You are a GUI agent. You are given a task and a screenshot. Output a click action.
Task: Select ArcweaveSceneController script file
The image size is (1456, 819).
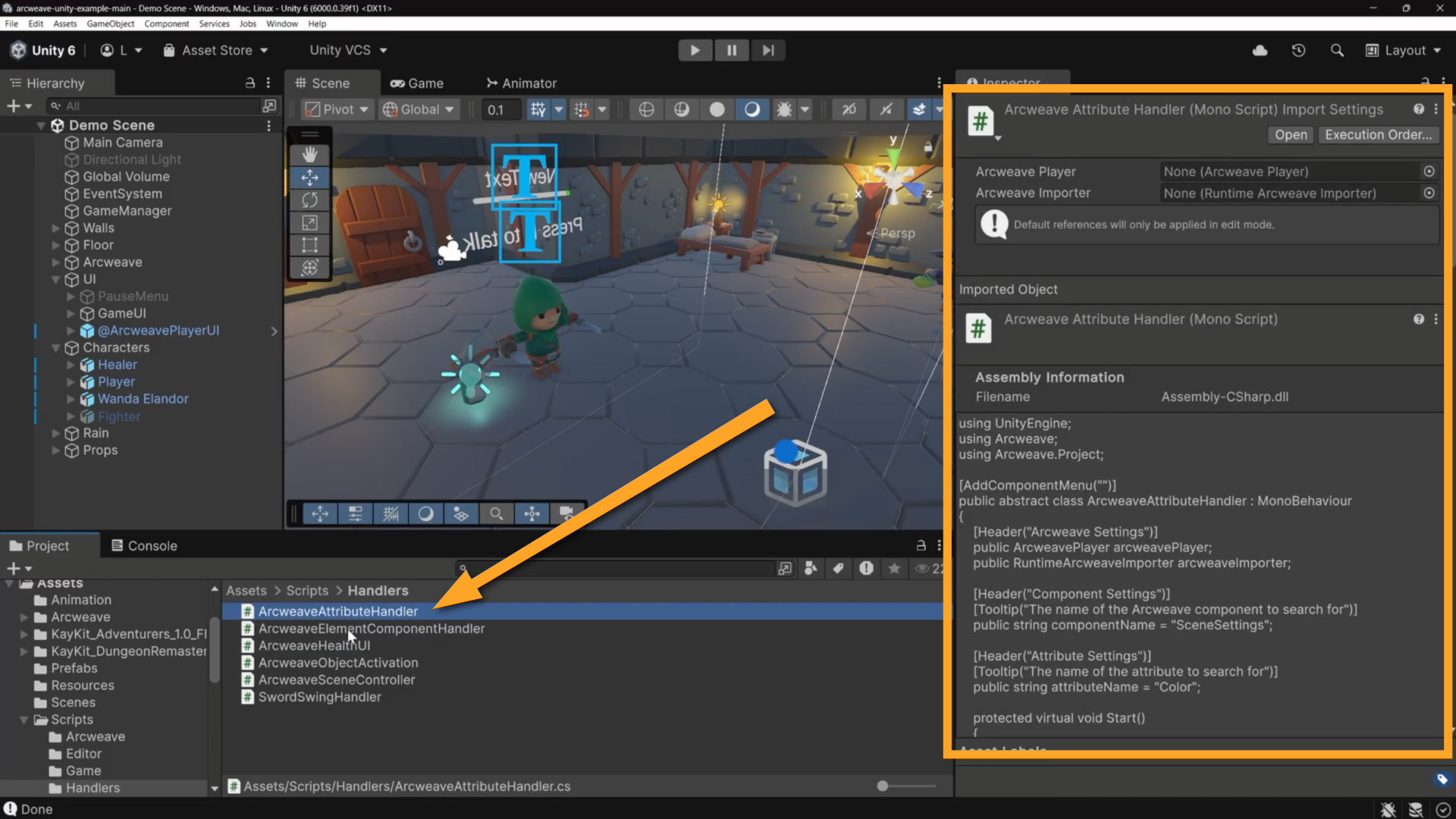337,680
